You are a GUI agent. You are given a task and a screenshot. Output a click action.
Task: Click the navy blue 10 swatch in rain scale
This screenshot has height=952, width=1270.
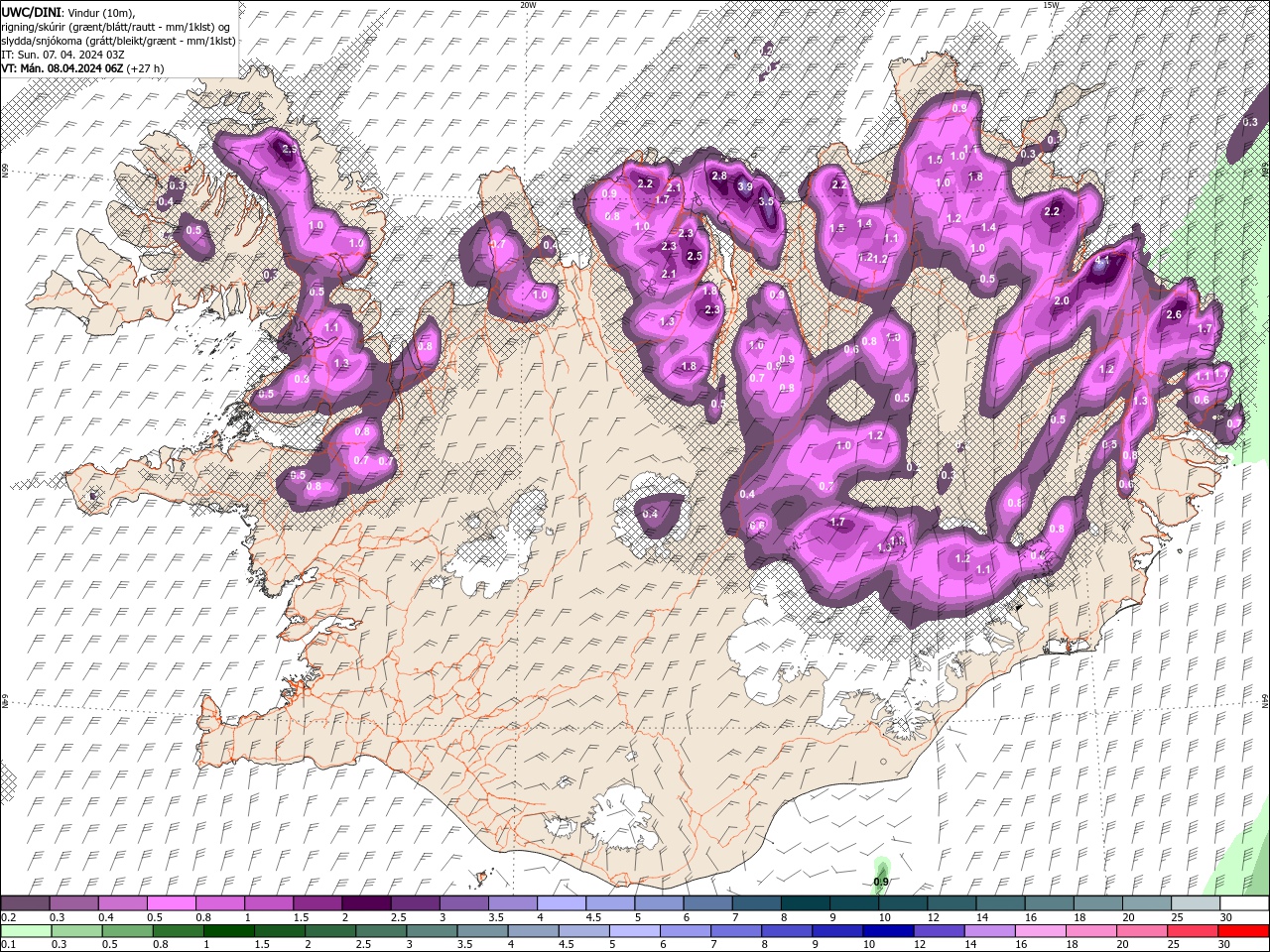click(x=888, y=931)
